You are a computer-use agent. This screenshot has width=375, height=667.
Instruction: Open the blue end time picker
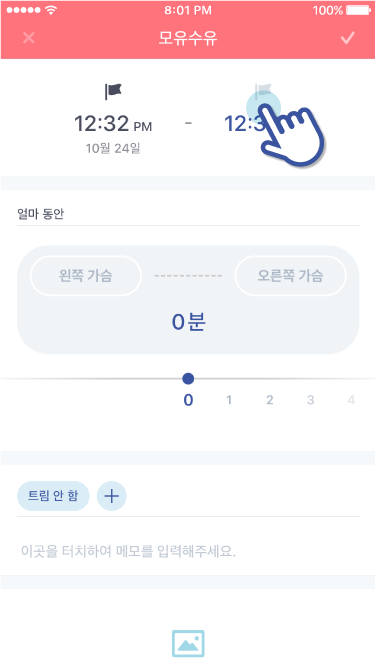point(245,124)
